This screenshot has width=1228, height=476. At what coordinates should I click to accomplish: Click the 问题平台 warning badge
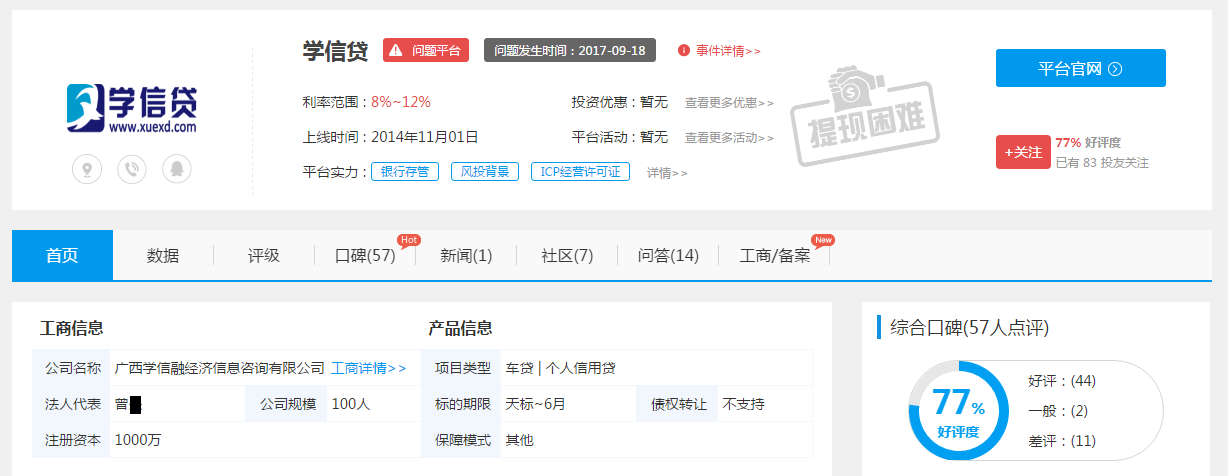pyautogui.click(x=426, y=50)
